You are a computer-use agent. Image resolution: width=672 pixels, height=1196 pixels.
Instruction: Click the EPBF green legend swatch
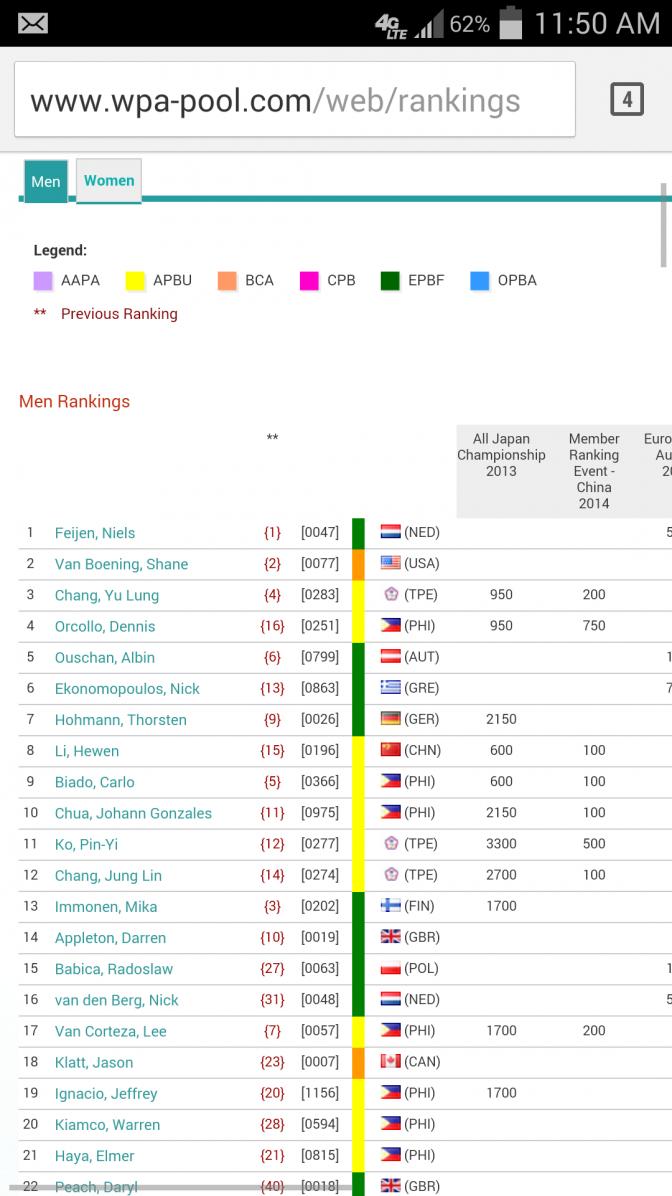390,281
